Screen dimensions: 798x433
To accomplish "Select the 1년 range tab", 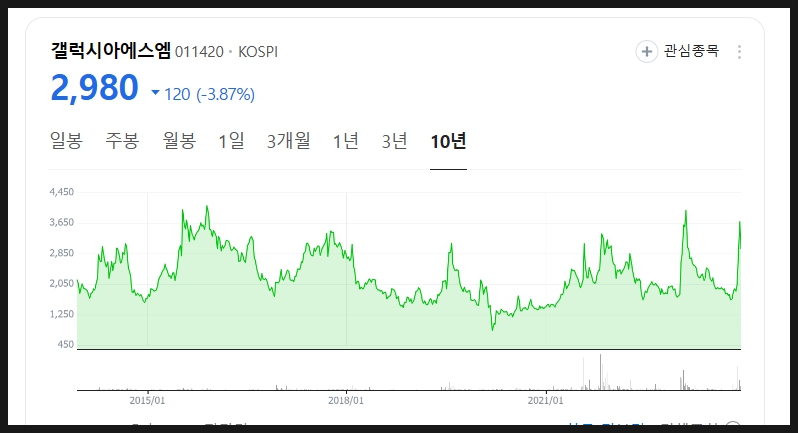I will pos(346,141).
